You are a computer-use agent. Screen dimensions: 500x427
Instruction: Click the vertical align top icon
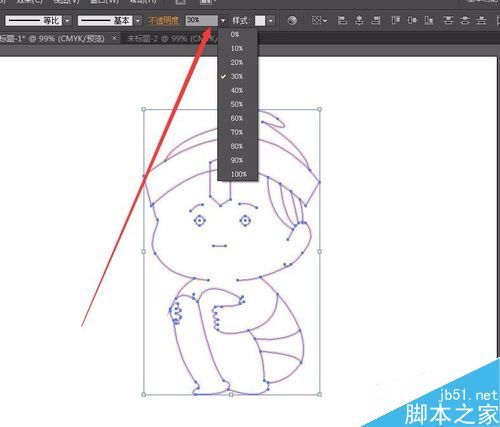[x=396, y=21]
